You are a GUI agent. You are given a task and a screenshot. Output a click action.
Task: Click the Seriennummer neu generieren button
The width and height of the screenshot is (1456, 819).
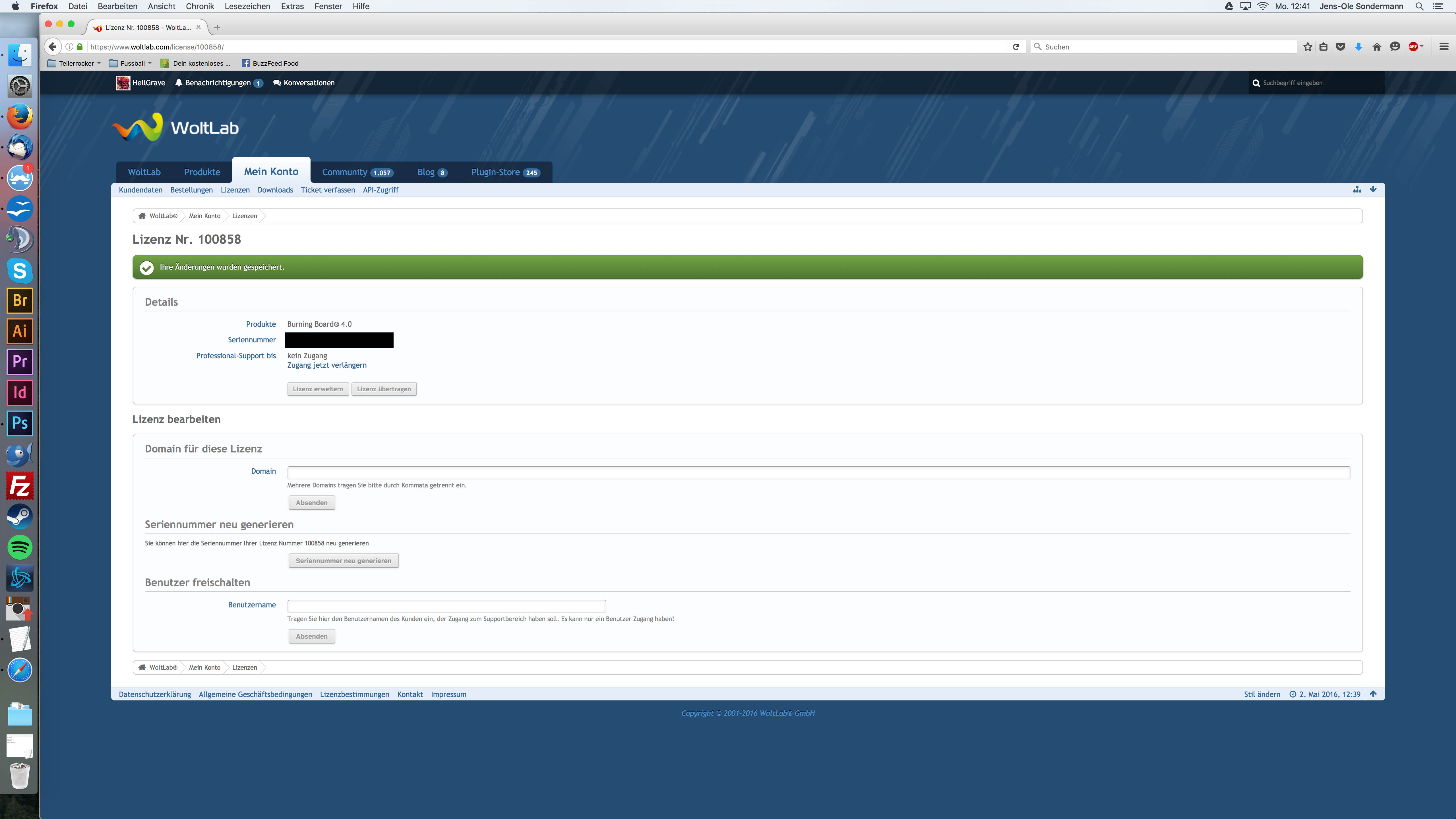click(343, 561)
